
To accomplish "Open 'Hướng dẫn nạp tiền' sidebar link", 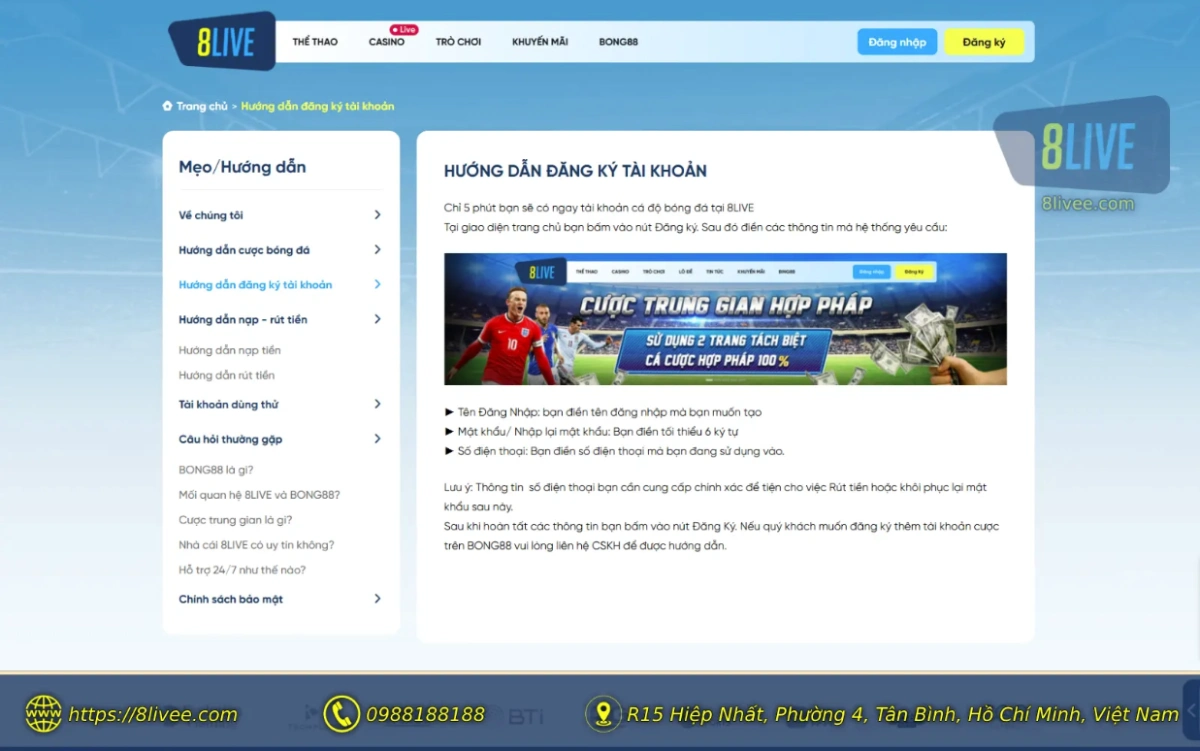I will 230,351.
